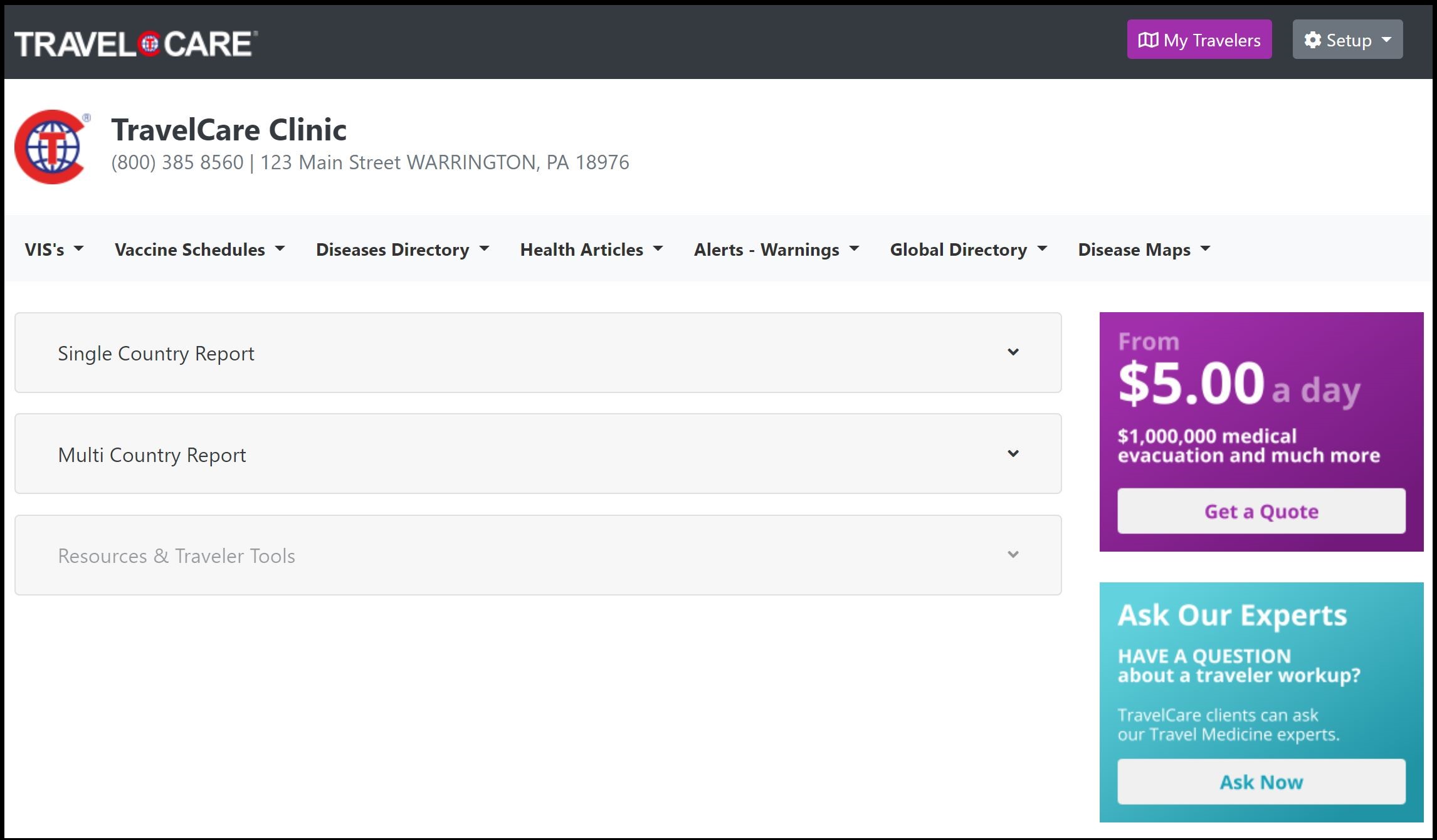Screen dimensions: 1437x840
Task: Click the chevron on Single Country Report
Action: 1013,352
